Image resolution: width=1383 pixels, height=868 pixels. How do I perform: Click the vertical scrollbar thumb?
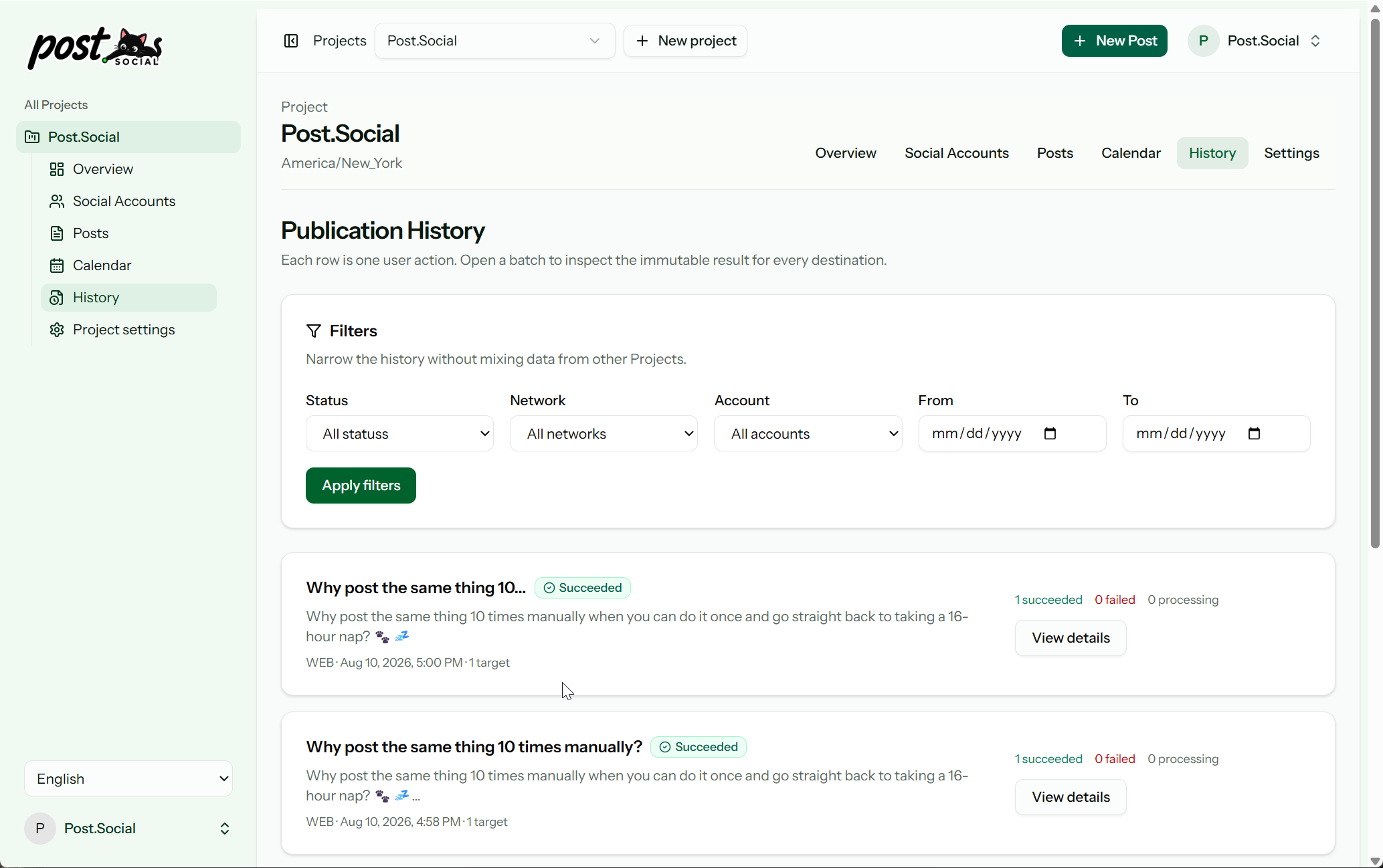pos(1375,284)
